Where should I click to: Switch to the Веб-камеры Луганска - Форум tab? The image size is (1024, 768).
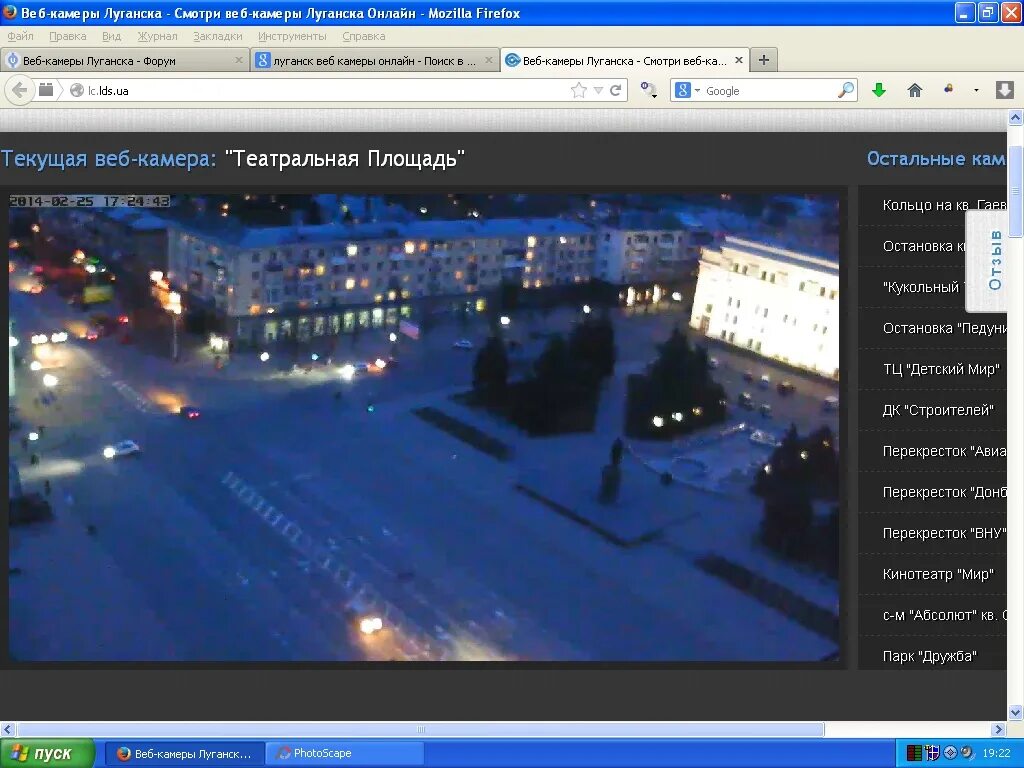click(x=125, y=60)
